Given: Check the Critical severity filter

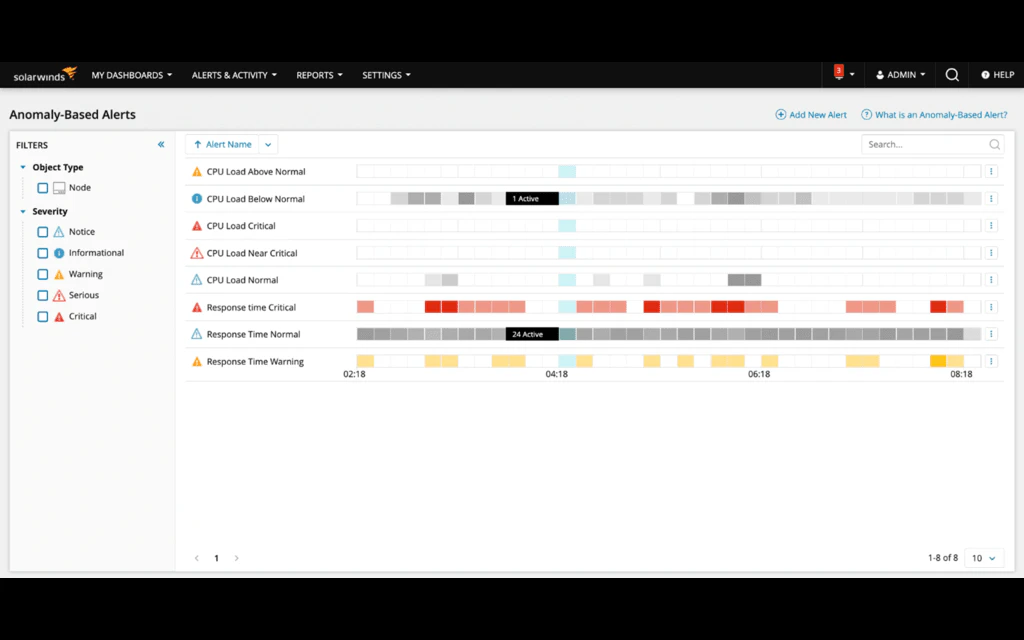Looking at the screenshot, I should 42,316.
